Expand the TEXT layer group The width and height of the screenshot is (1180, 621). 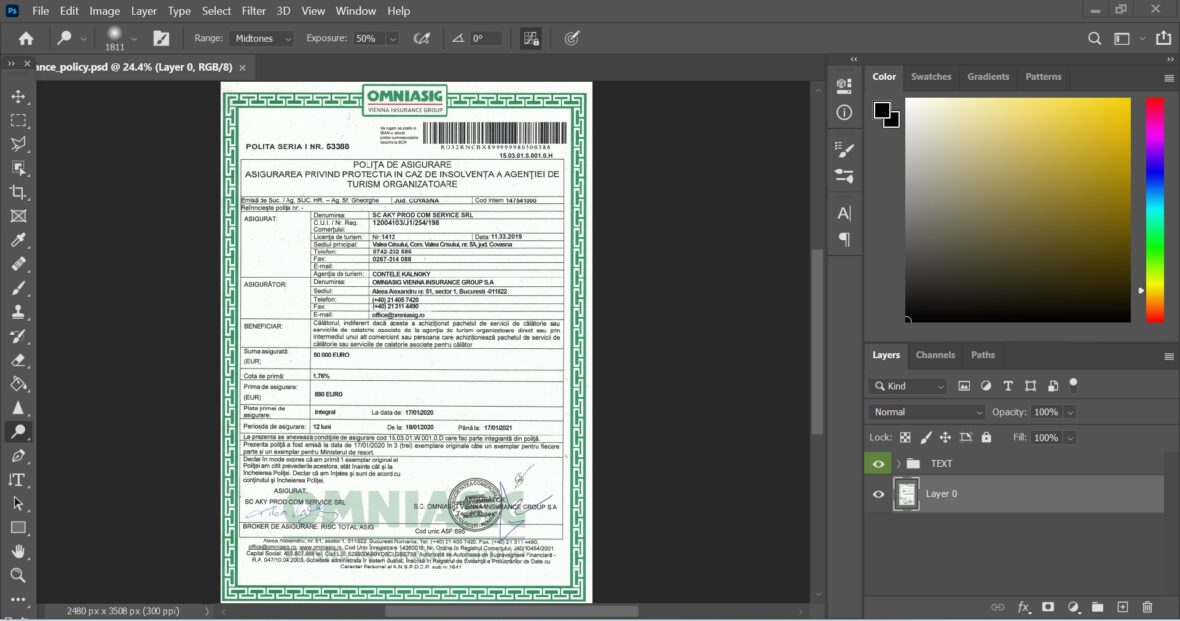(x=898, y=463)
